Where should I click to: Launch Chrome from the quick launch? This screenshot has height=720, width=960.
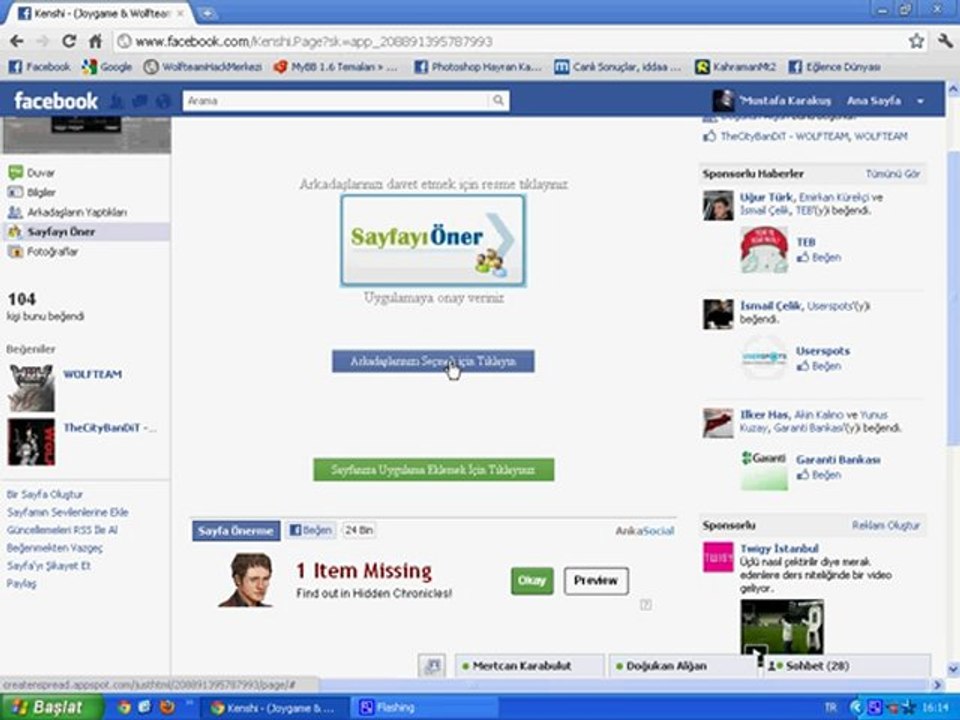click(x=124, y=707)
